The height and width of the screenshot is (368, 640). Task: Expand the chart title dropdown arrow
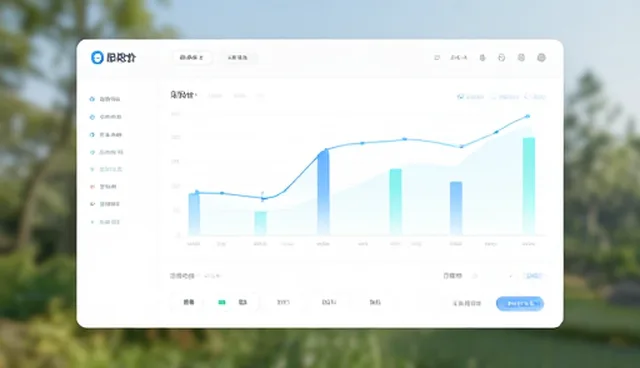click(x=196, y=95)
